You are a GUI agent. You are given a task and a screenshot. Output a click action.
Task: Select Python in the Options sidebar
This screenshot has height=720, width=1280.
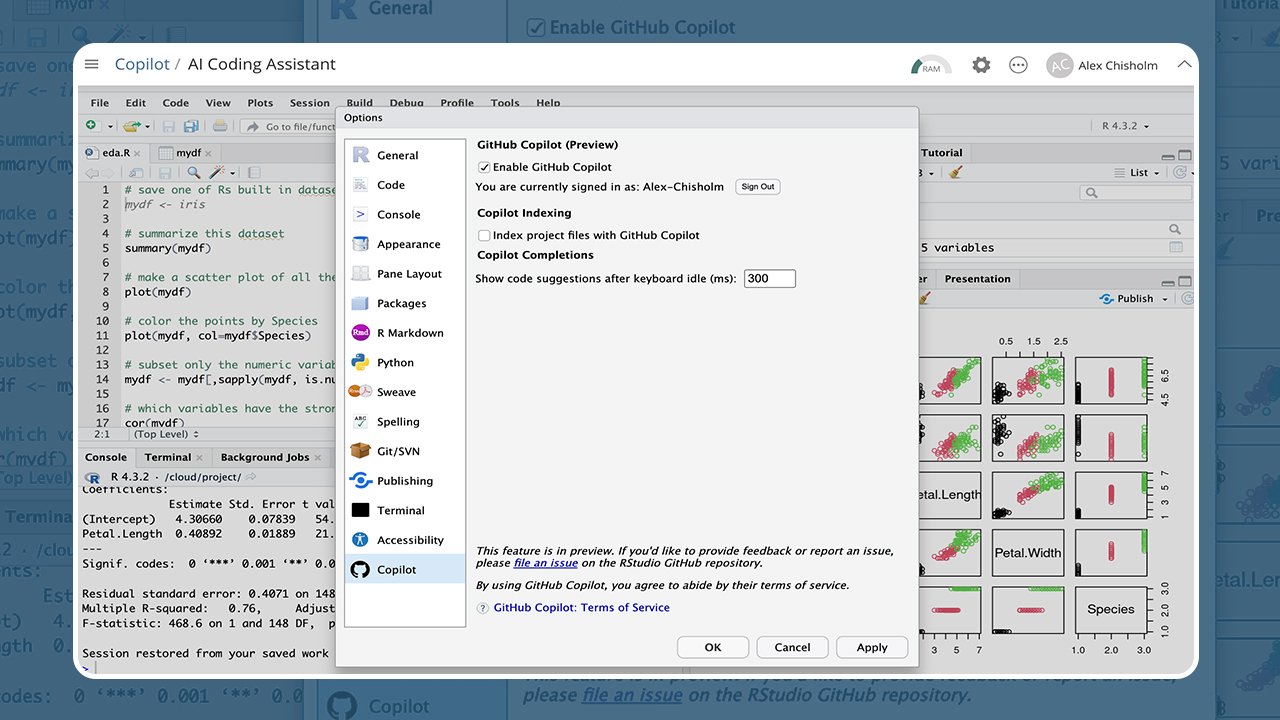tap(395, 363)
